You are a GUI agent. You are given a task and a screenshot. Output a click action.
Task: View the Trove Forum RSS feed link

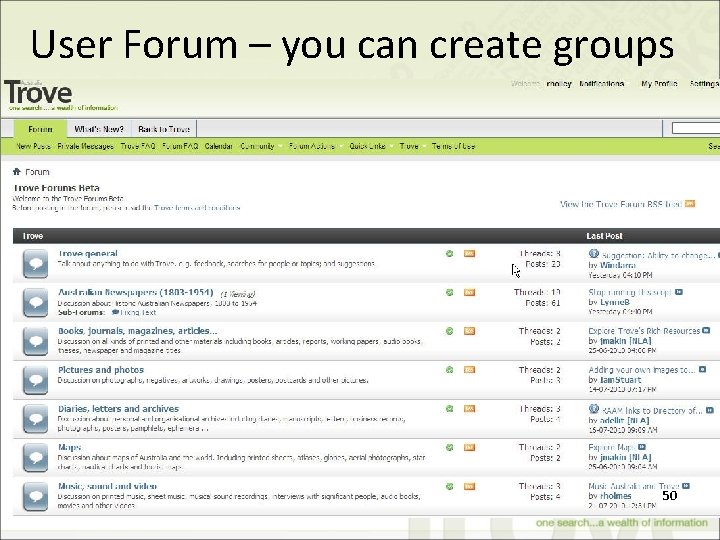621,204
